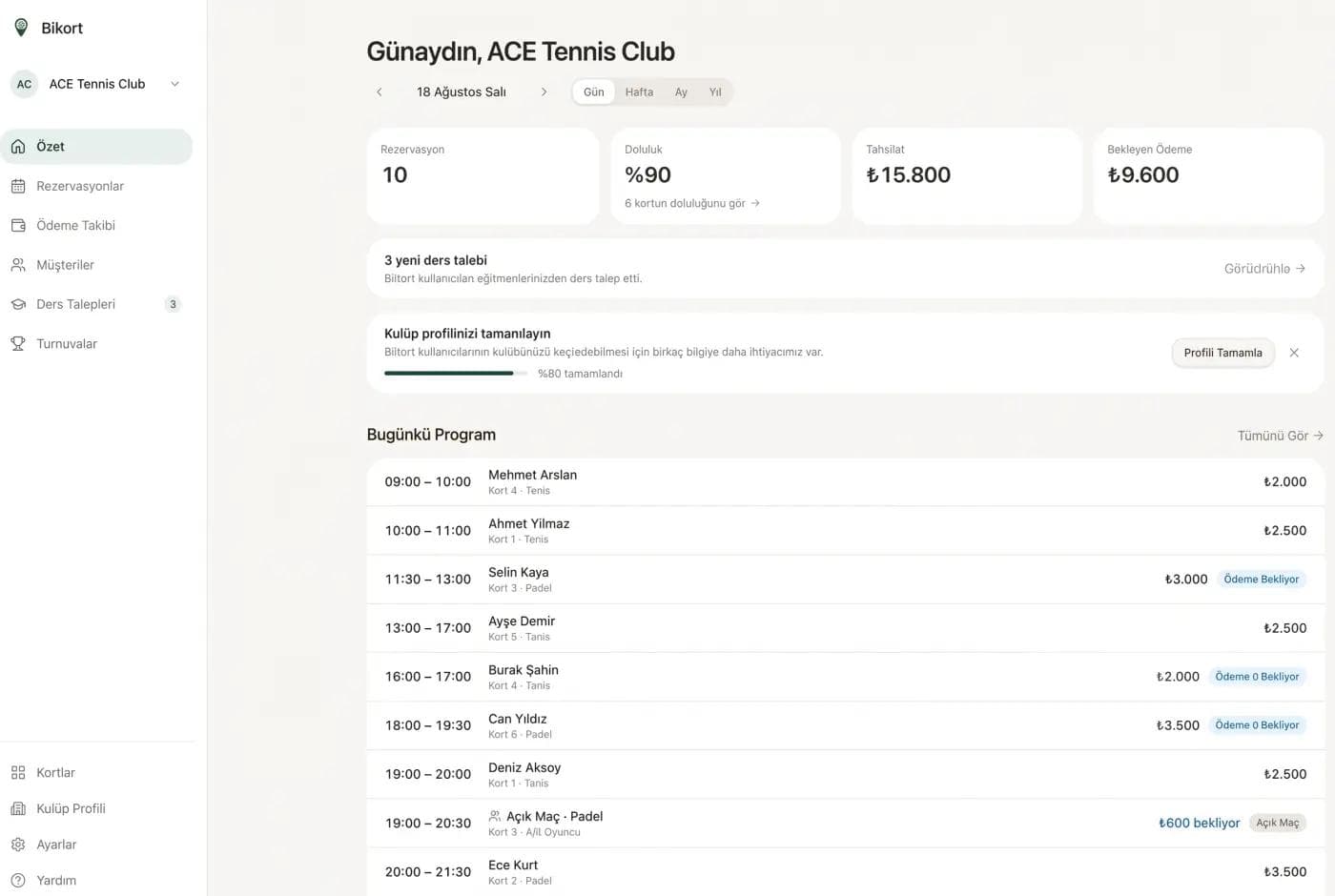
Task: Click Selin Kaya's Ödeme Bekliyor badge
Action: tap(1261, 580)
